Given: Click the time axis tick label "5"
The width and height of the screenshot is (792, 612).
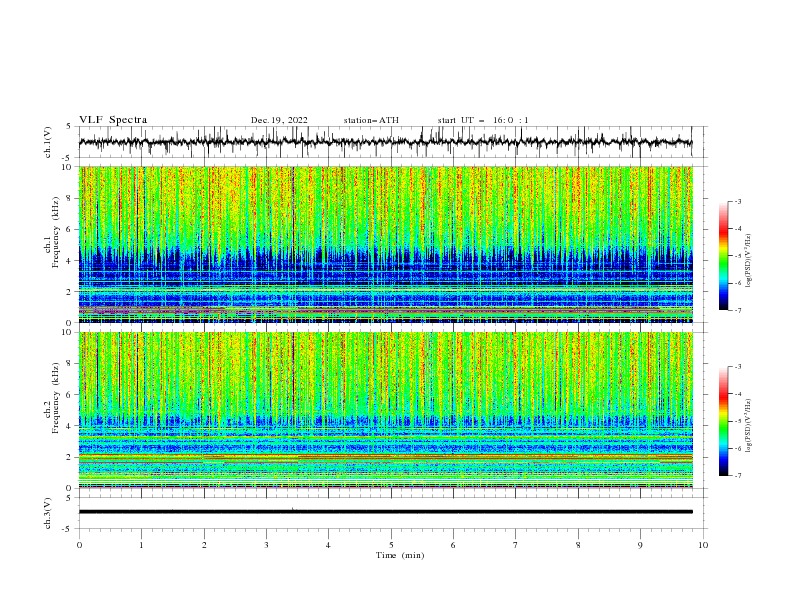Looking at the screenshot, I should pos(391,545).
